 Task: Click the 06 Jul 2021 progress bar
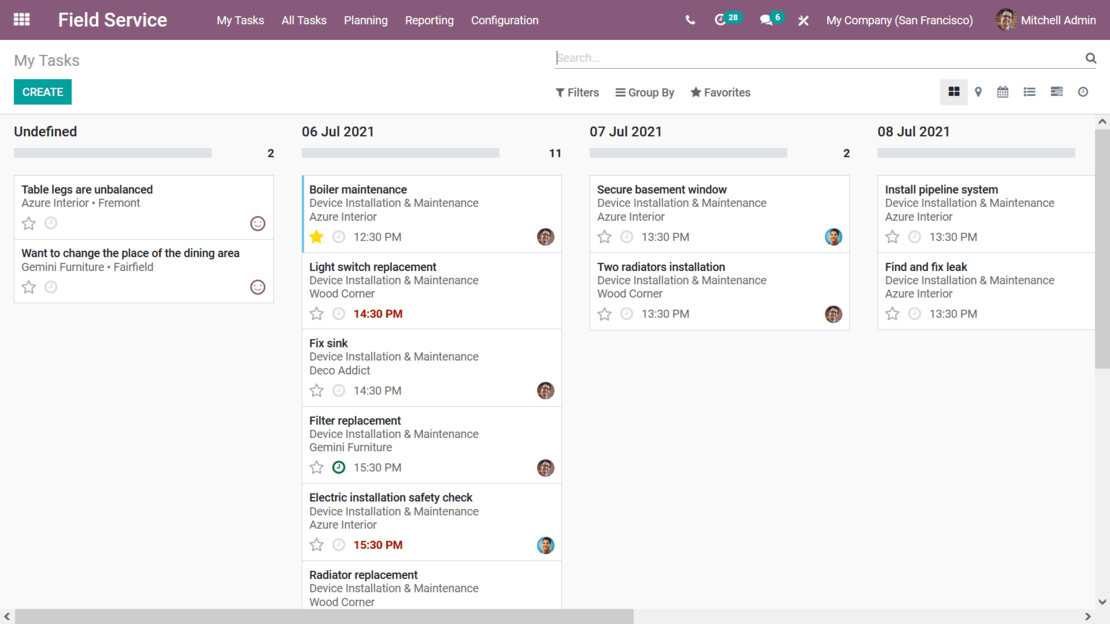coord(400,152)
